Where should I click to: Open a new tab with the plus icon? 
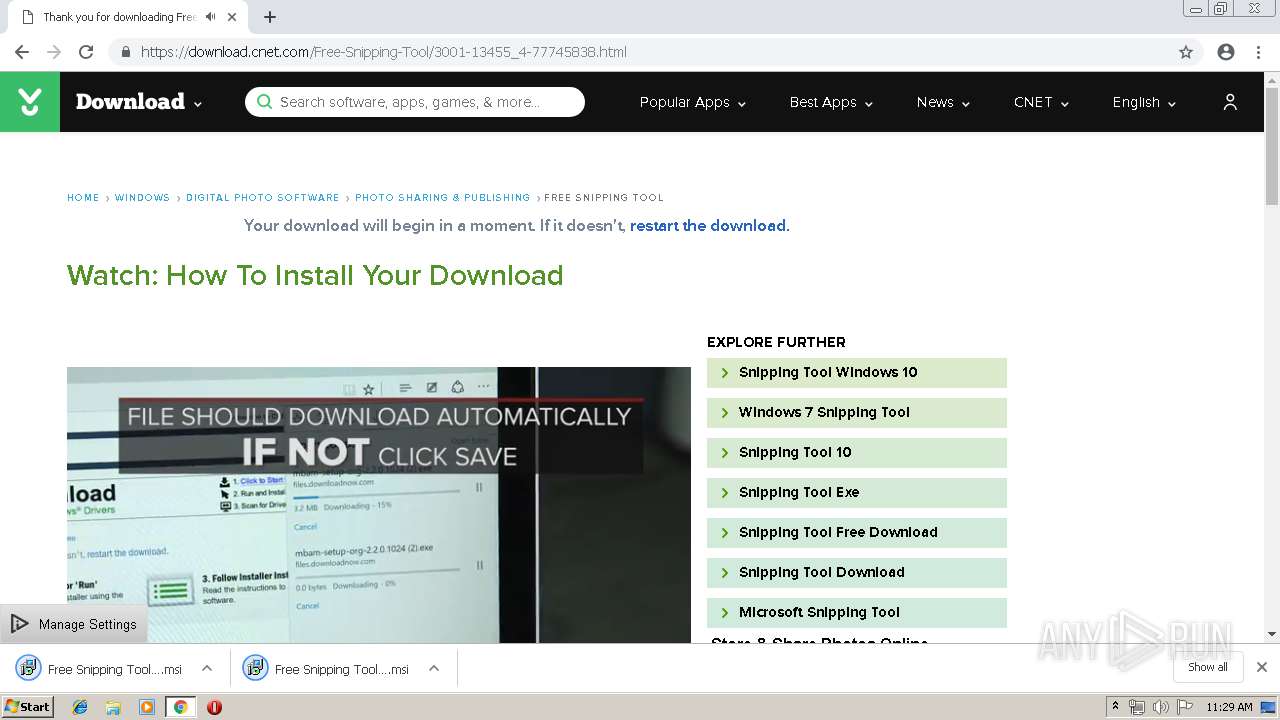point(270,17)
